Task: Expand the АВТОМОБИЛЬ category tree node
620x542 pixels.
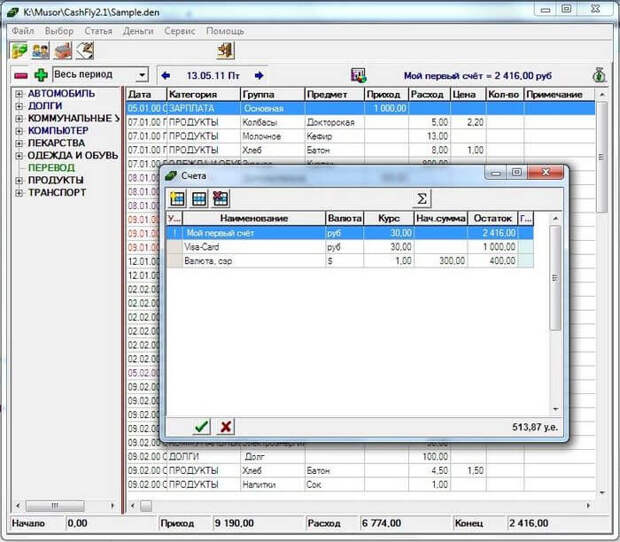Action: click(18, 94)
